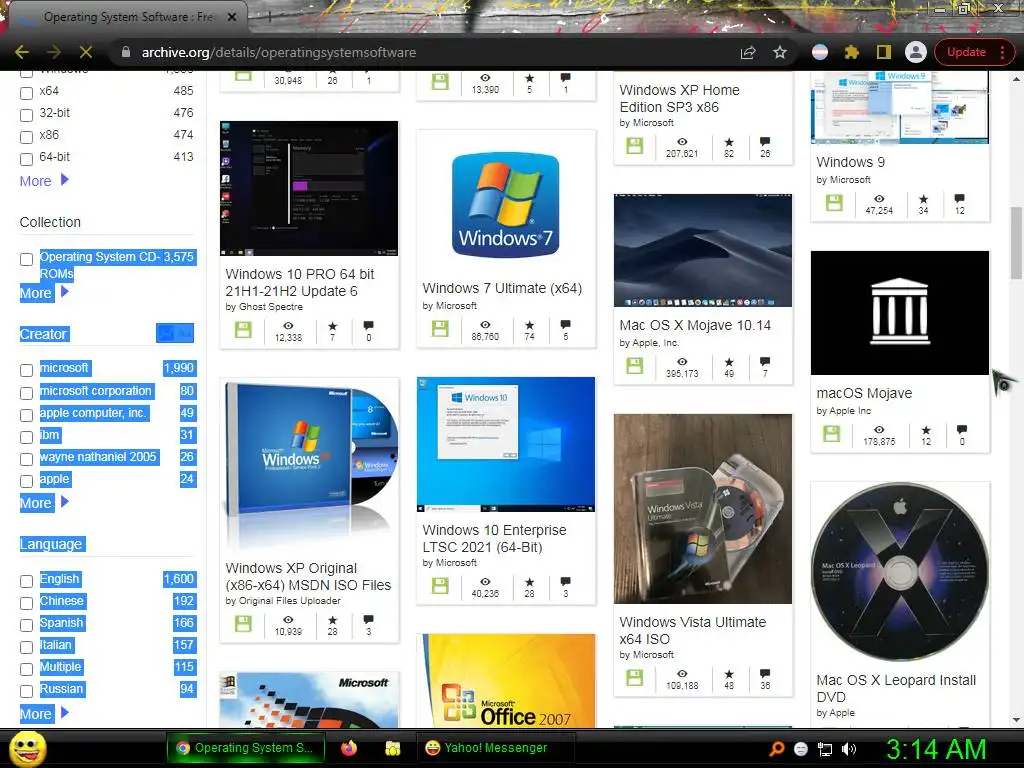Open the Extensions puzzle icon

pyautogui.click(x=852, y=52)
